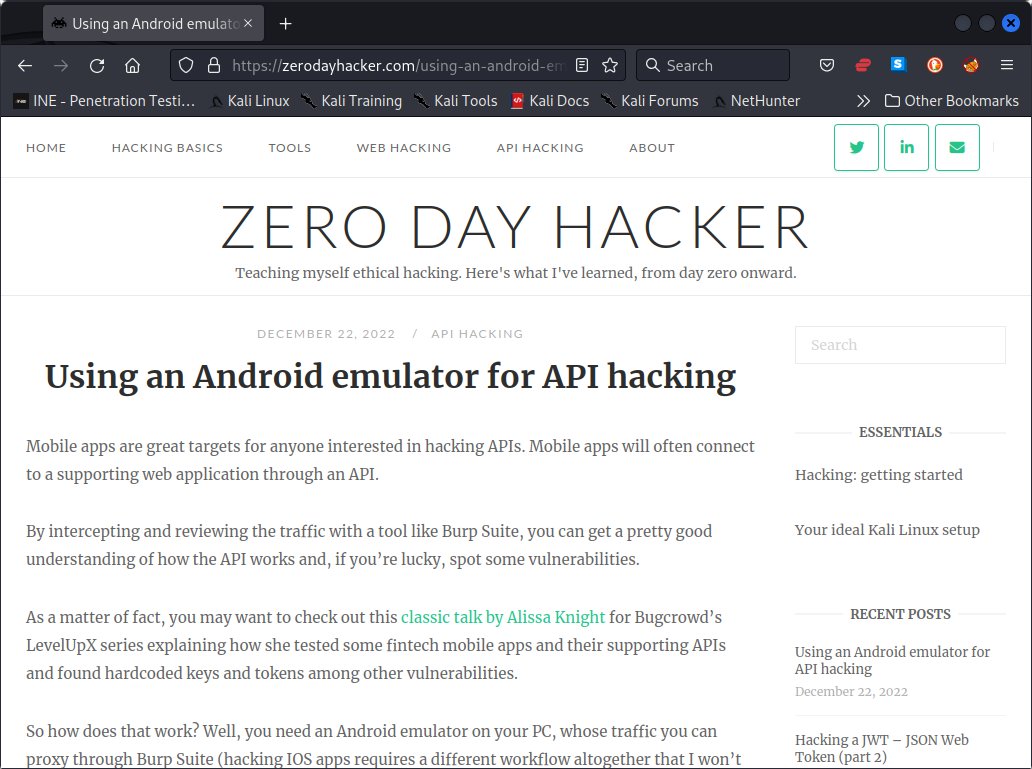
Task: Open the extension icon right of DuckDuckGo
Action: [971, 65]
